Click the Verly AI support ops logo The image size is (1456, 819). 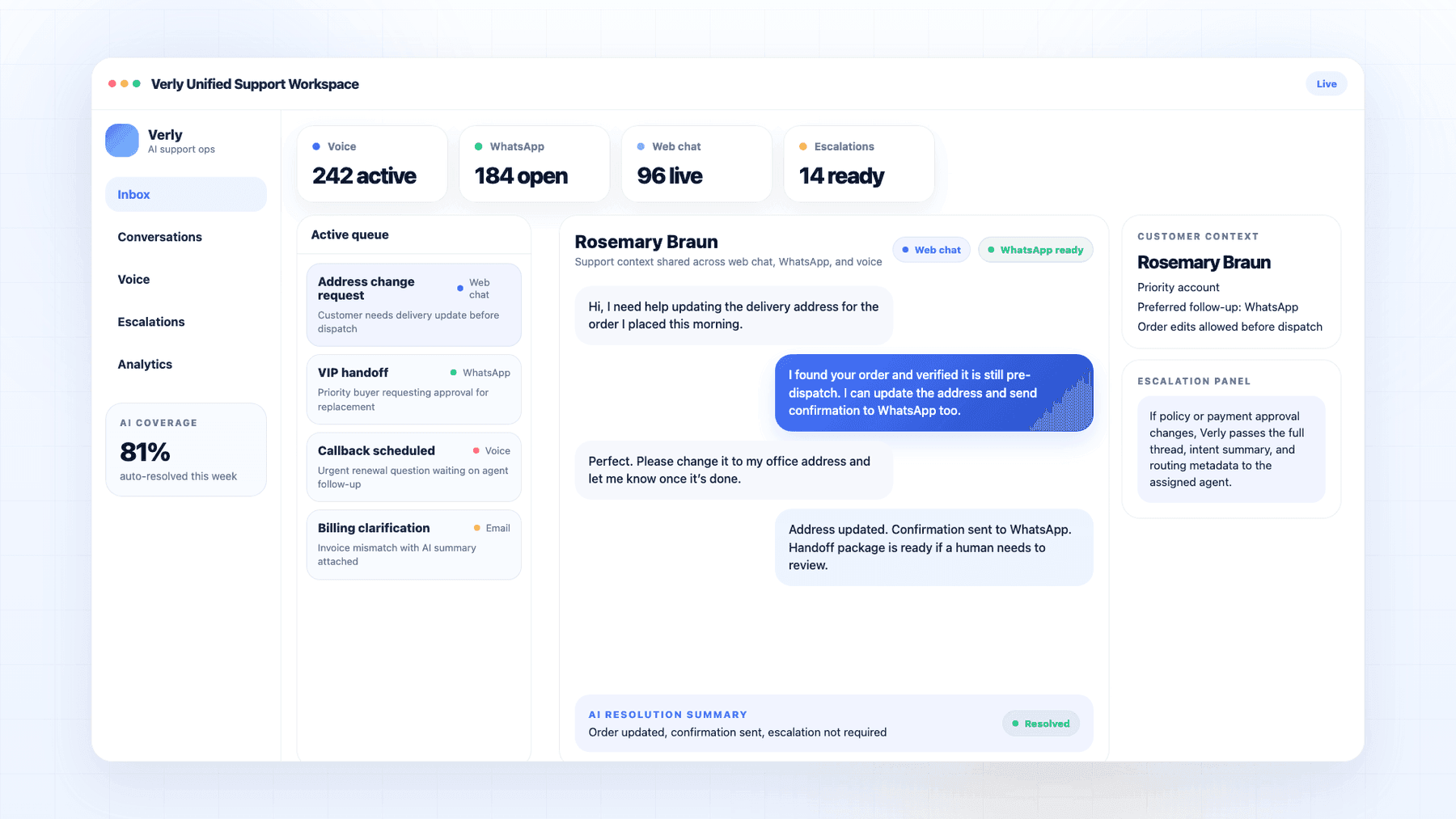click(121, 140)
